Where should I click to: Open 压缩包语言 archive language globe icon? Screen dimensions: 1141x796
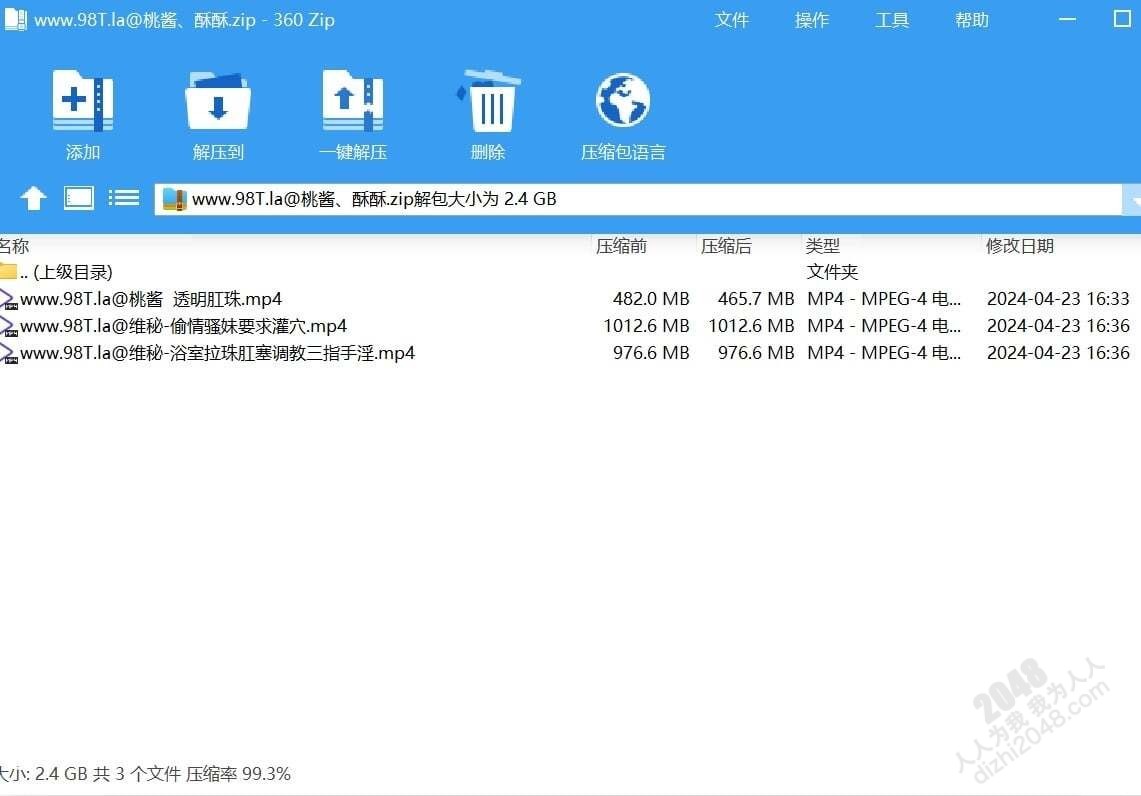tap(623, 101)
